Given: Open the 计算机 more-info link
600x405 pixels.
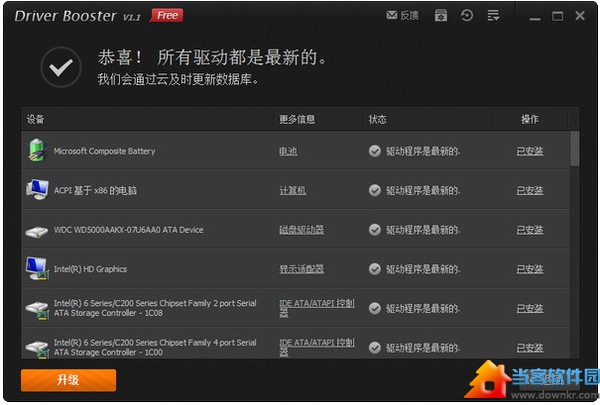Looking at the screenshot, I should pos(293,190).
